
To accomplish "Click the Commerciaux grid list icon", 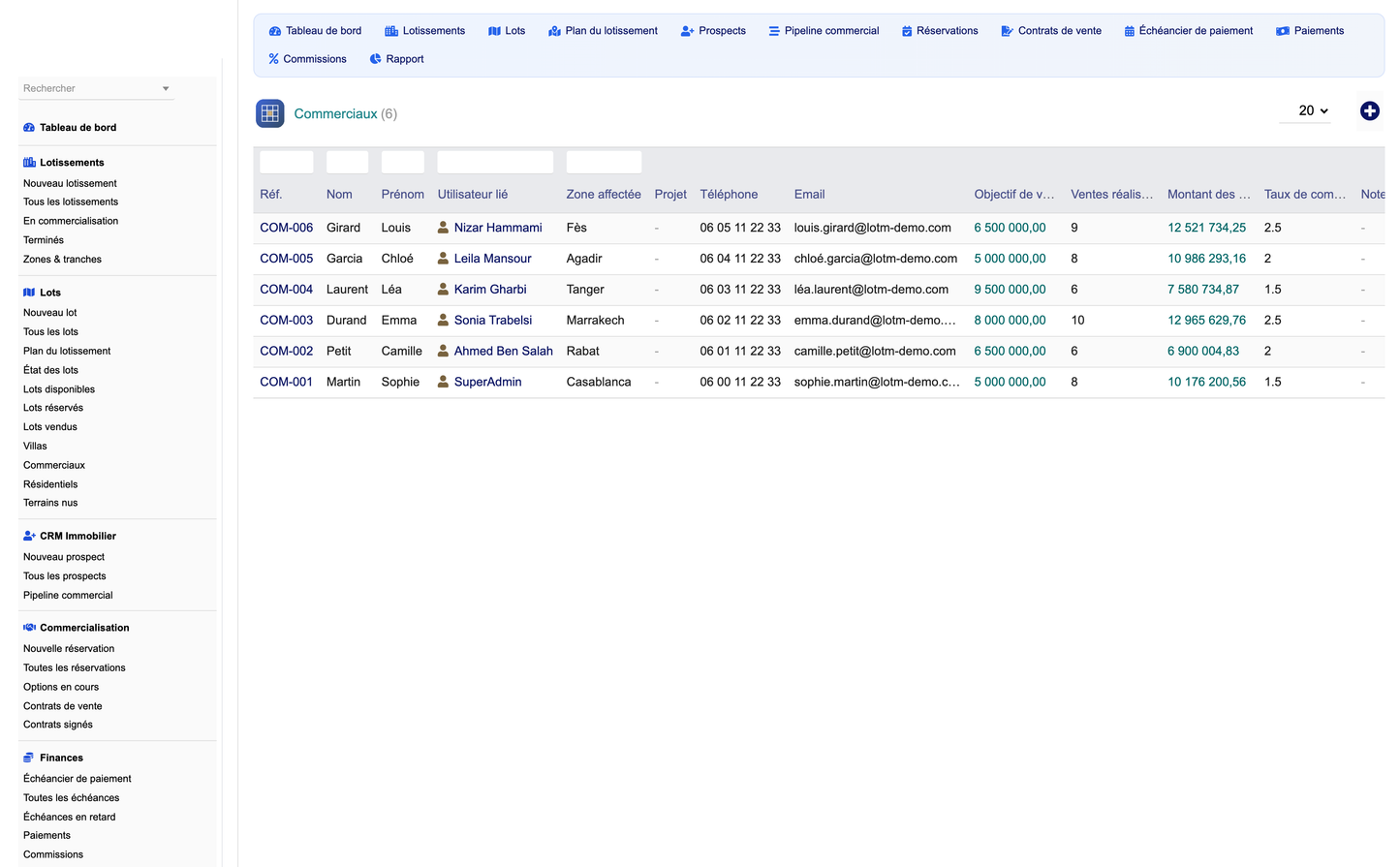I will [269, 113].
